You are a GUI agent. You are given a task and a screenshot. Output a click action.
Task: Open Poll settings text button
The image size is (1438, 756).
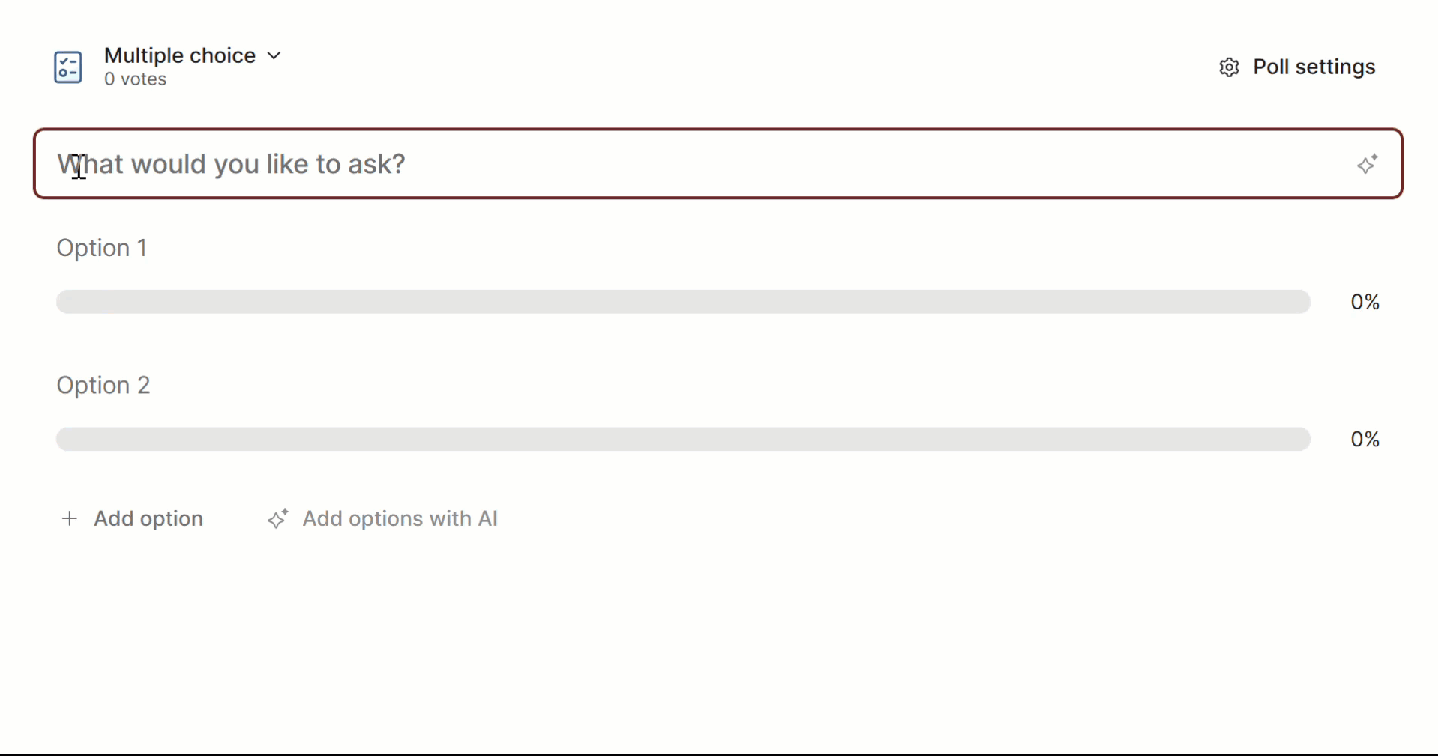pos(1314,67)
